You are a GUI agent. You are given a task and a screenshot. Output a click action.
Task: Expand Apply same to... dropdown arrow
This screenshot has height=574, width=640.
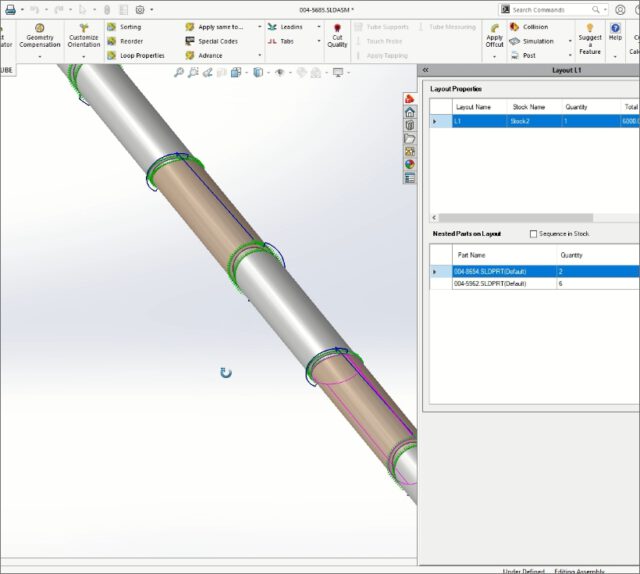coord(260,27)
